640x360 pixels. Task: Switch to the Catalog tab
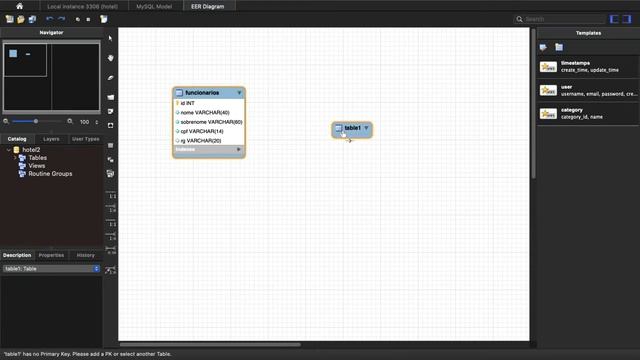(x=17, y=139)
